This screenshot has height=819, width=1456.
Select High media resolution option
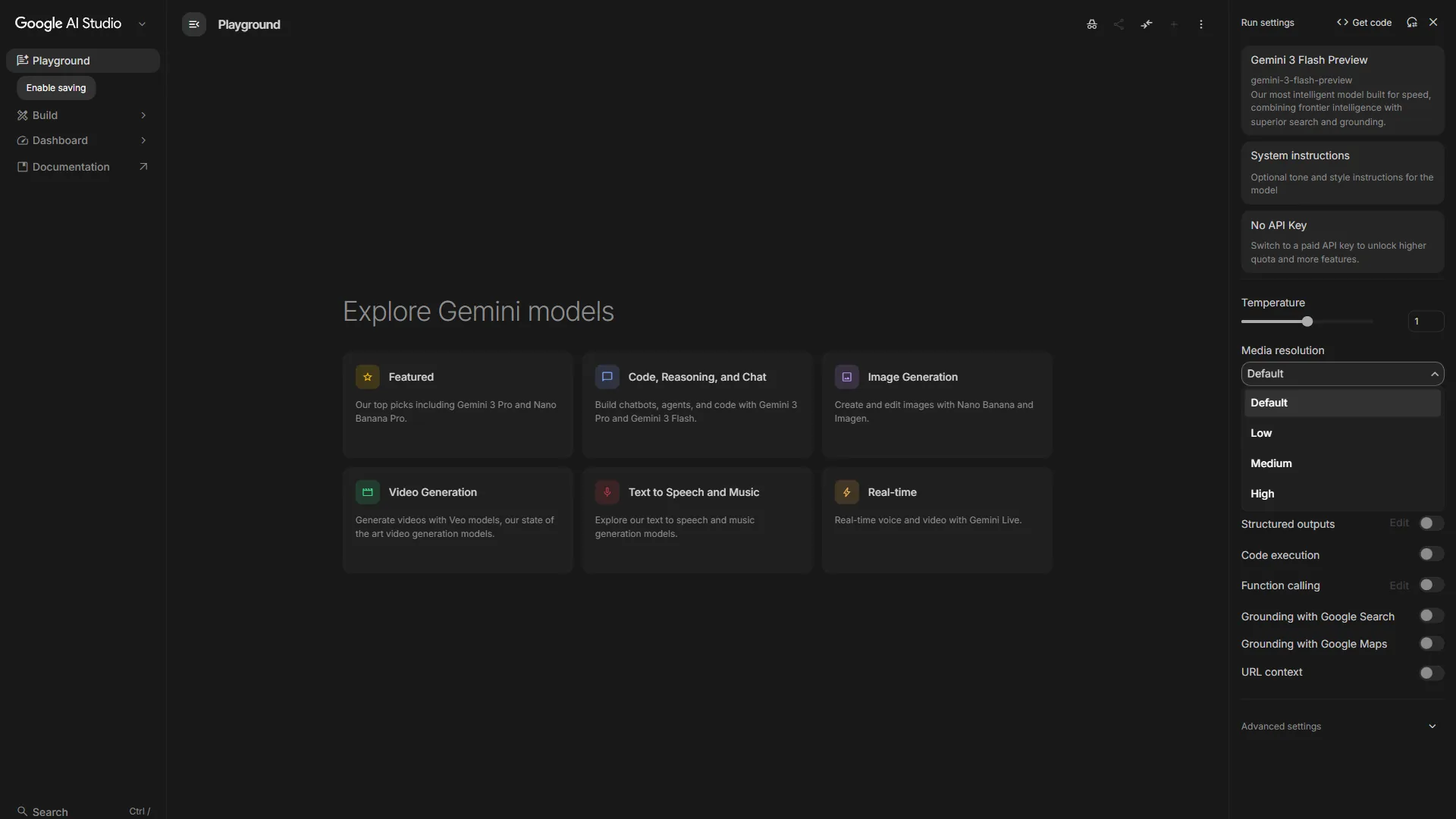point(1342,494)
